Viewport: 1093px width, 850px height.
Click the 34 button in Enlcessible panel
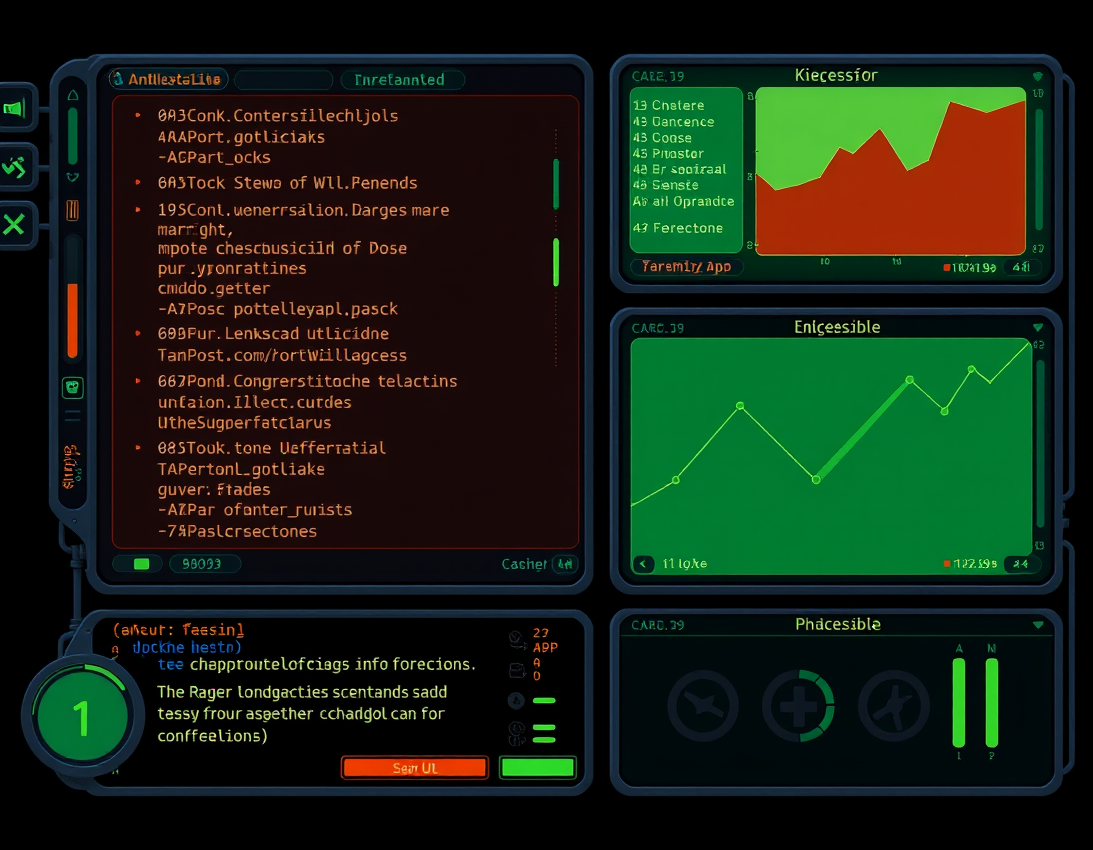click(x=1021, y=563)
